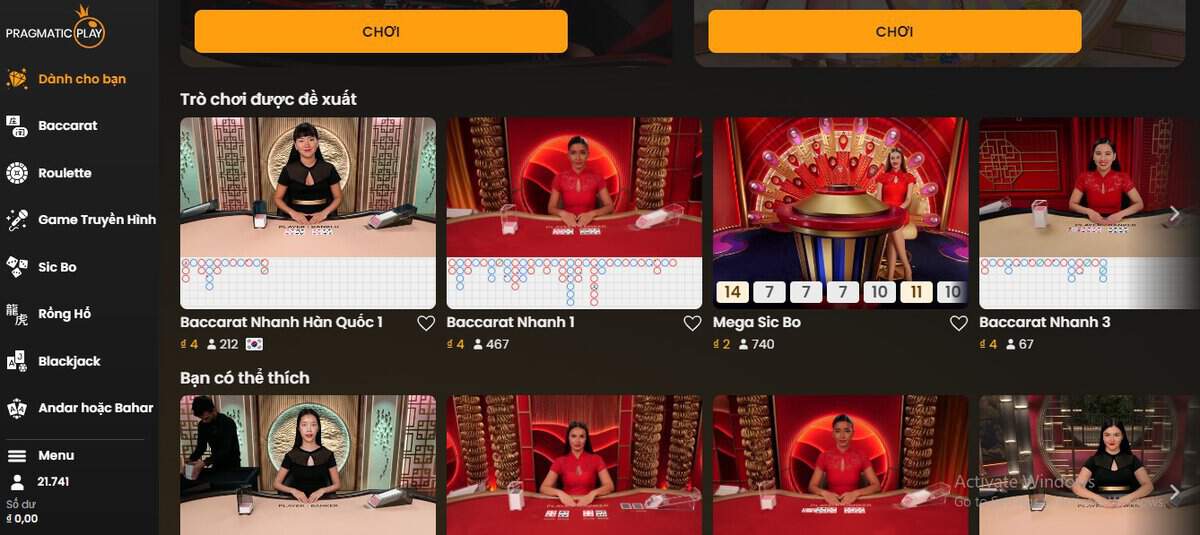Viewport: 1200px width, 535px height.
Task: Toggle the heart on Baccarat Nhanh 1
Action: (692, 323)
